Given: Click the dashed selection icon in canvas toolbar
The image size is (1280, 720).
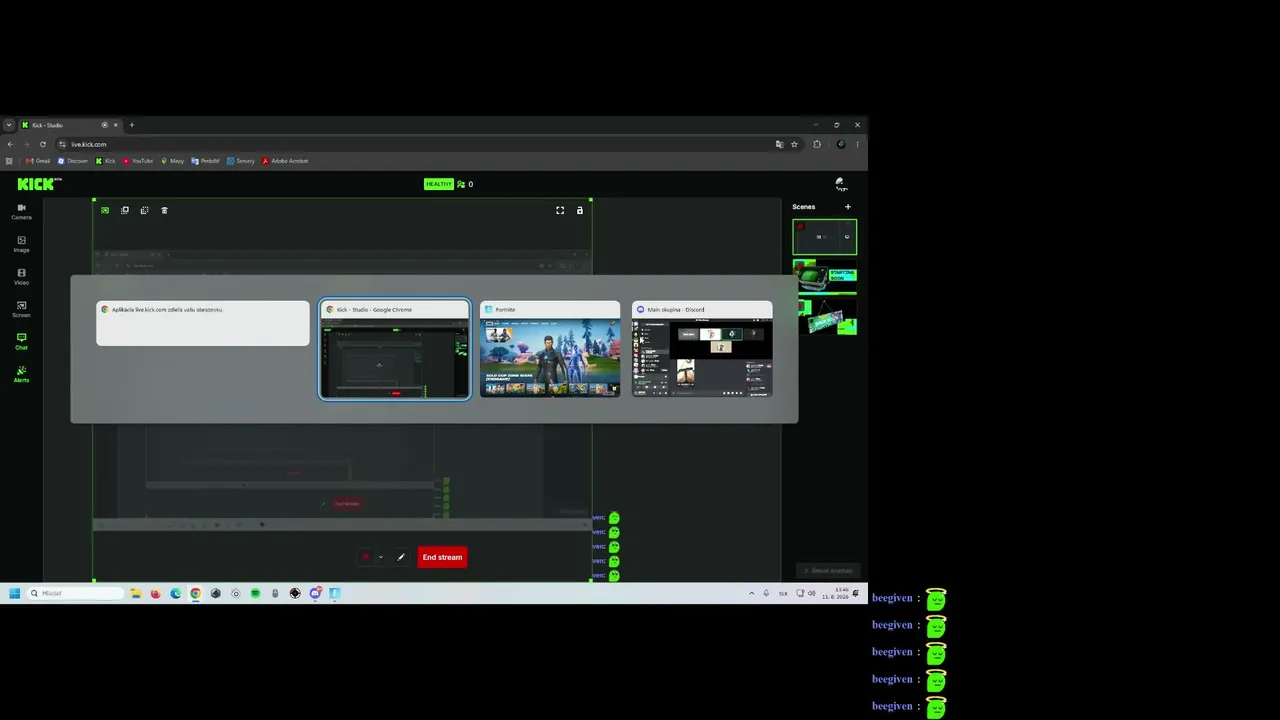Looking at the screenshot, I should point(145,210).
